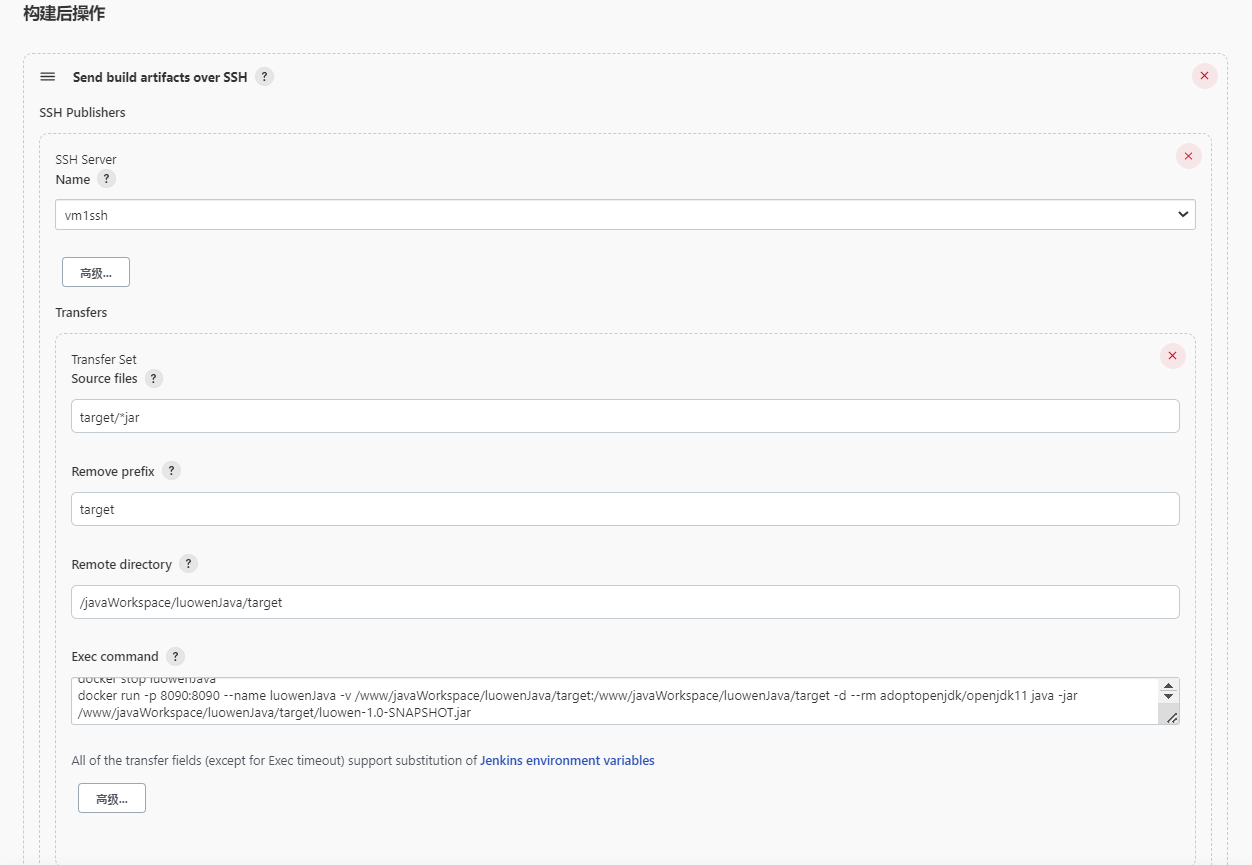
Task: Show help for Exec command
Action: (x=175, y=656)
